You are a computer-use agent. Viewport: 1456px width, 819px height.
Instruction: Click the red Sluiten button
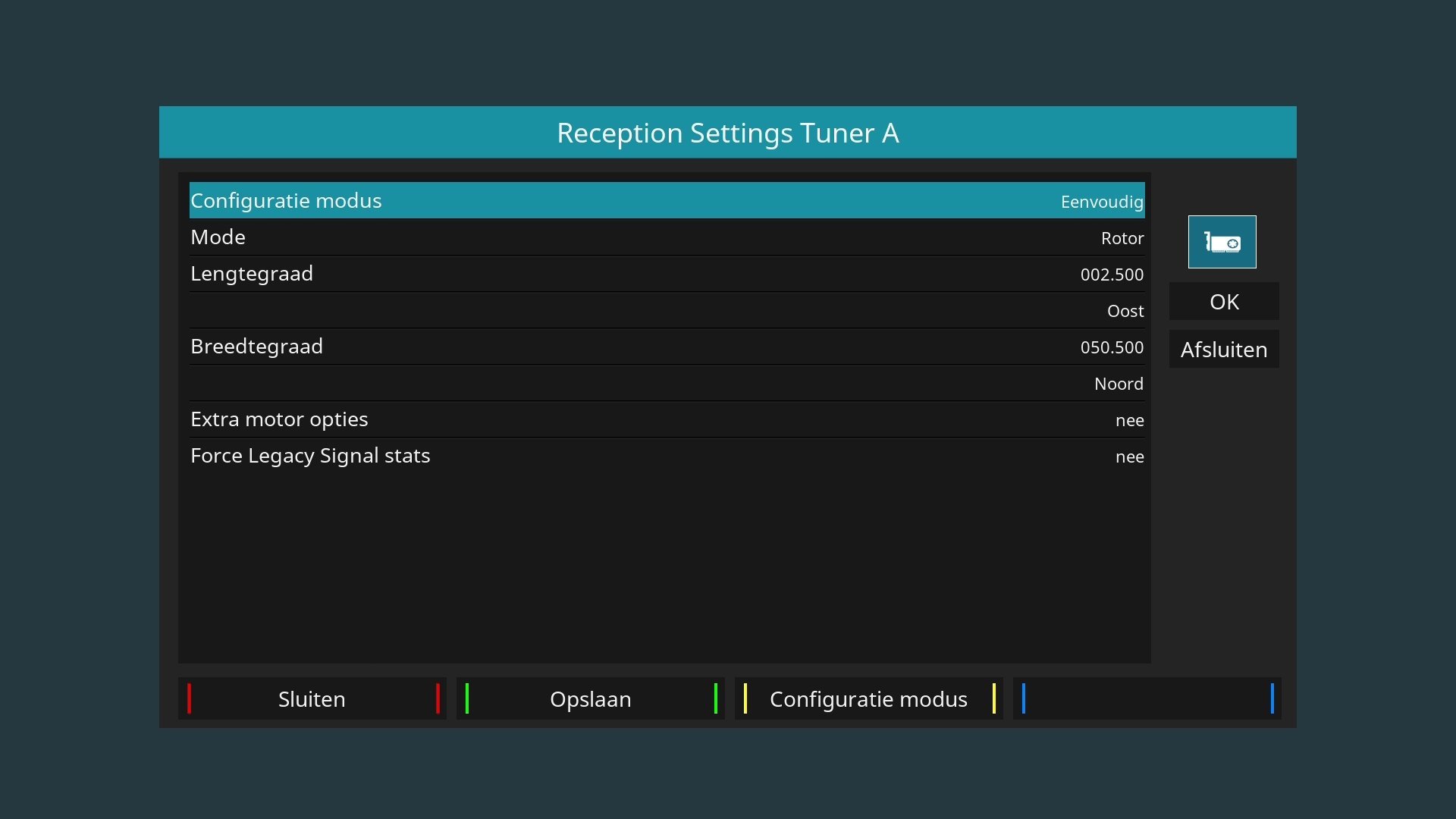(312, 698)
